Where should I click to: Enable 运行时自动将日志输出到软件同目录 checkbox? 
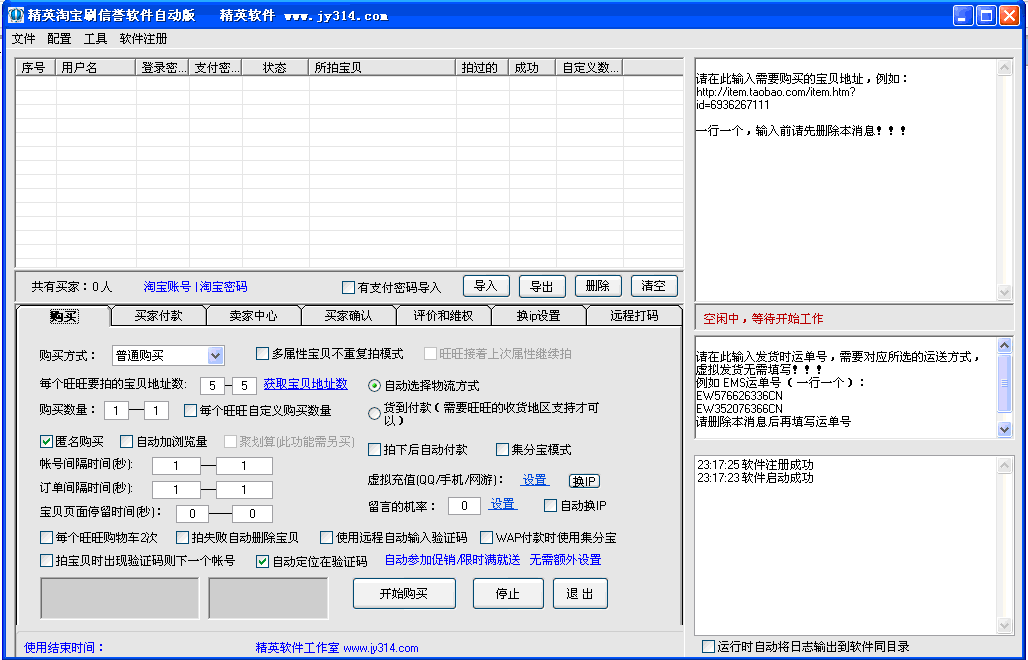(x=709, y=647)
